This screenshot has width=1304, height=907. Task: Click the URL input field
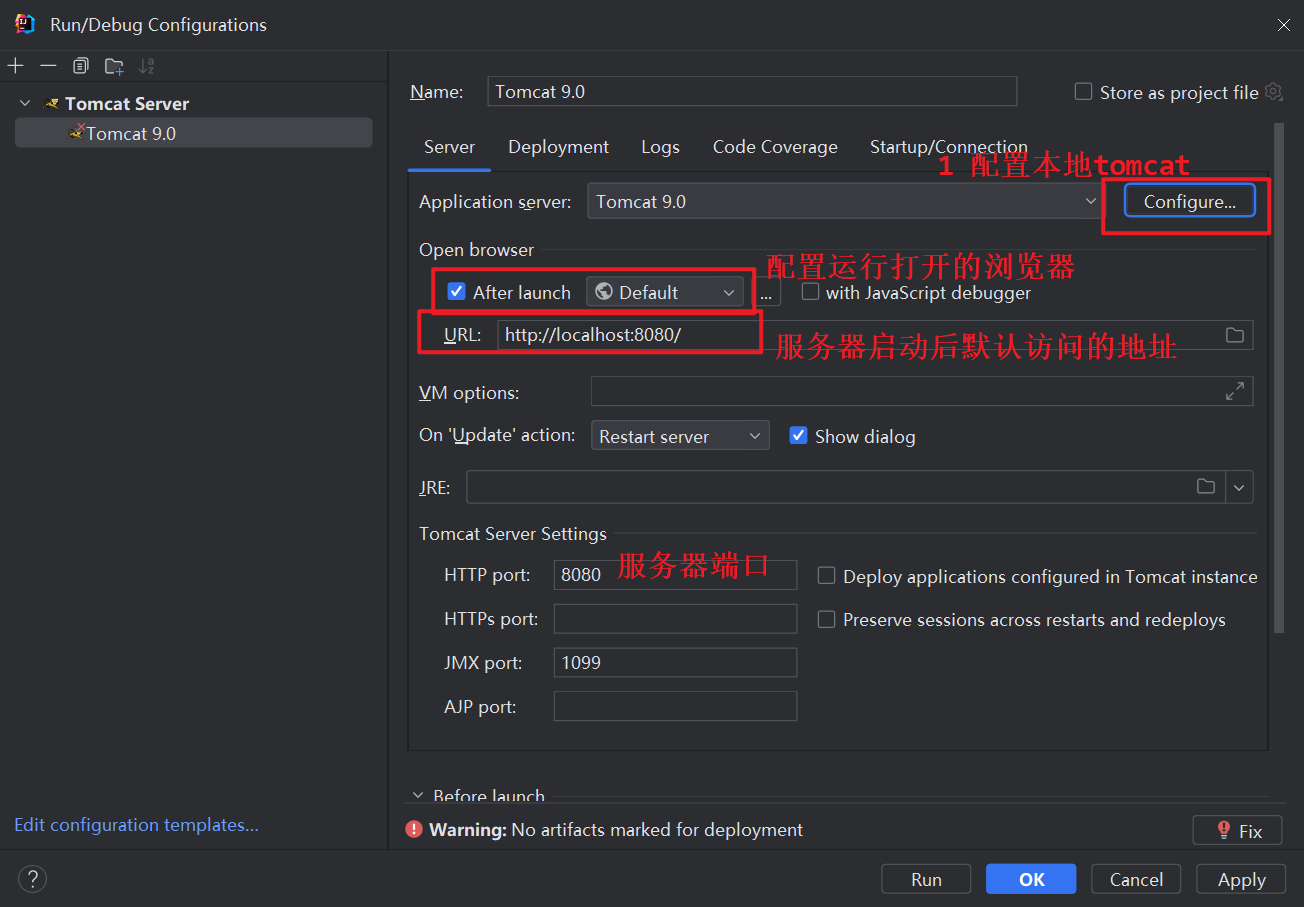tap(875, 335)
